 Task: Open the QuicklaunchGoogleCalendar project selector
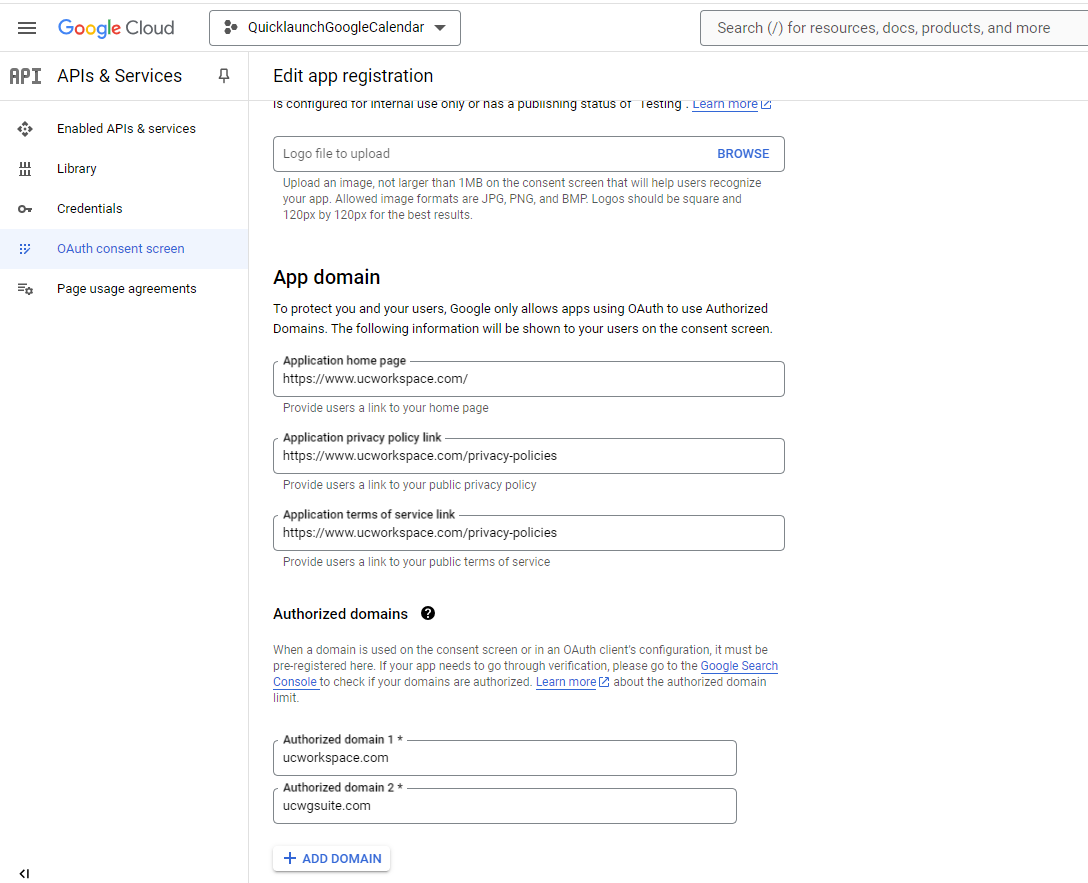point(334,28)
